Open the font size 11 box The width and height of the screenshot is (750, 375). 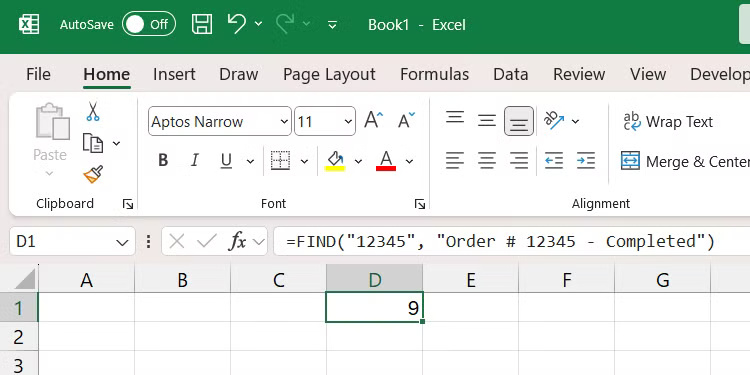pos(325,121)
